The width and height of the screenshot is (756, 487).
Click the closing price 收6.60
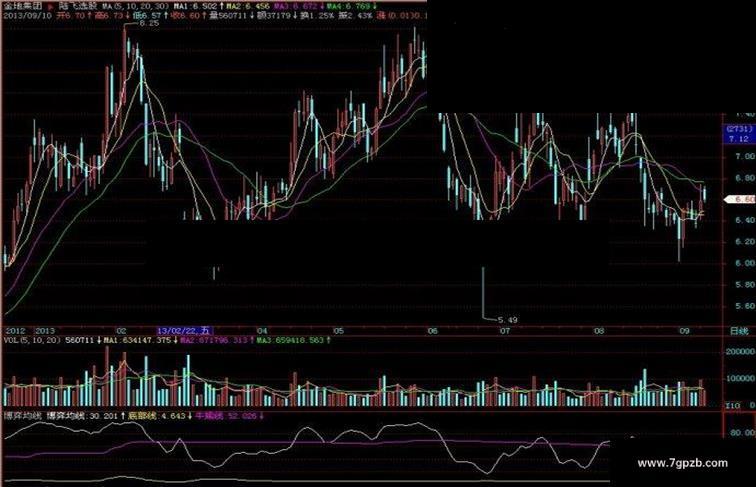coord(185,16)
